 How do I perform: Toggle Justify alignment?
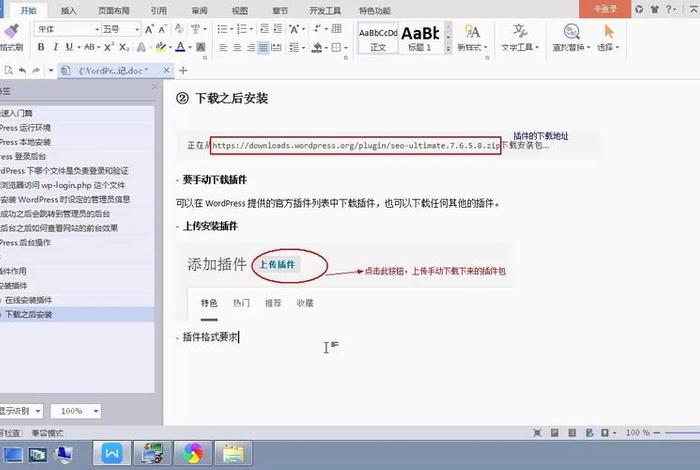[x=263, y=47]
